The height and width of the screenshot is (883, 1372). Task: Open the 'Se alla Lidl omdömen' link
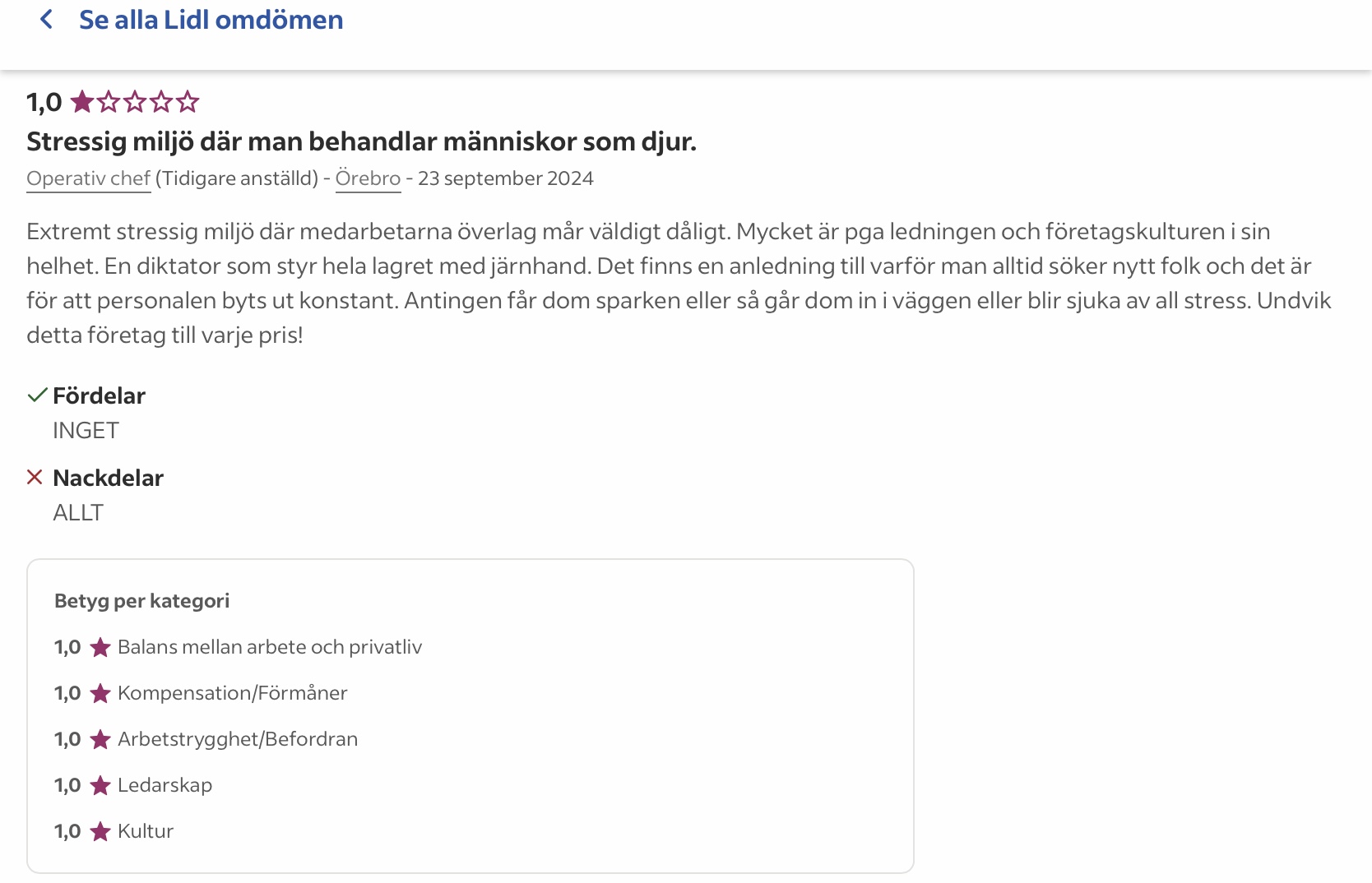coord(211,20)
